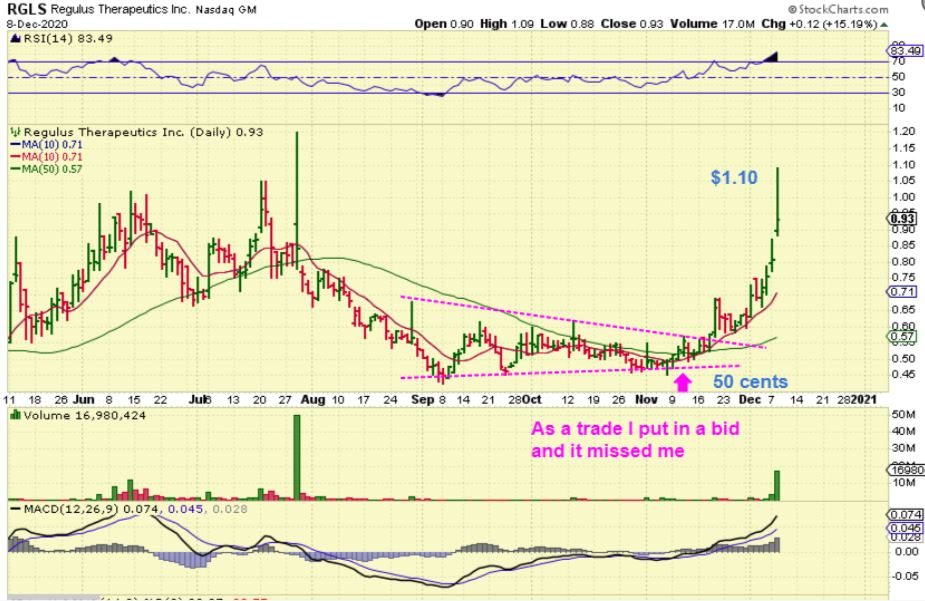Screen dimensions: 925x601
Task: Click the 1.20 price axis label
Action: [x=904, y=132]
